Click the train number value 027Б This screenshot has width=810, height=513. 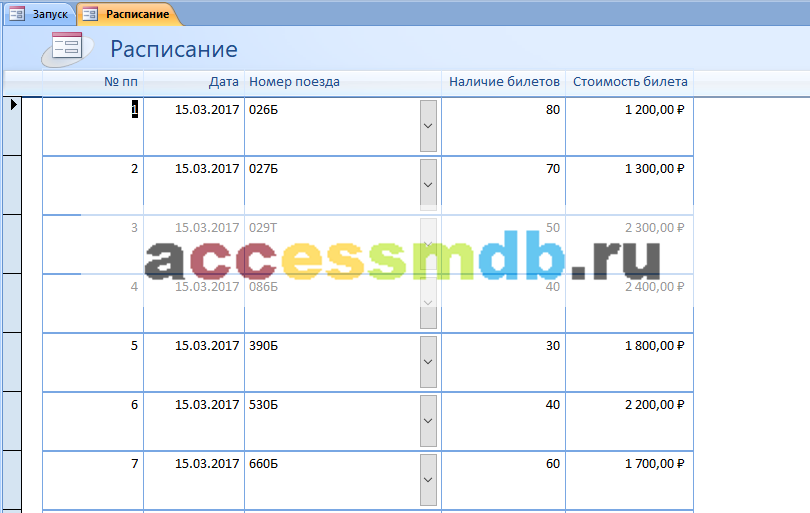(263, 169)
